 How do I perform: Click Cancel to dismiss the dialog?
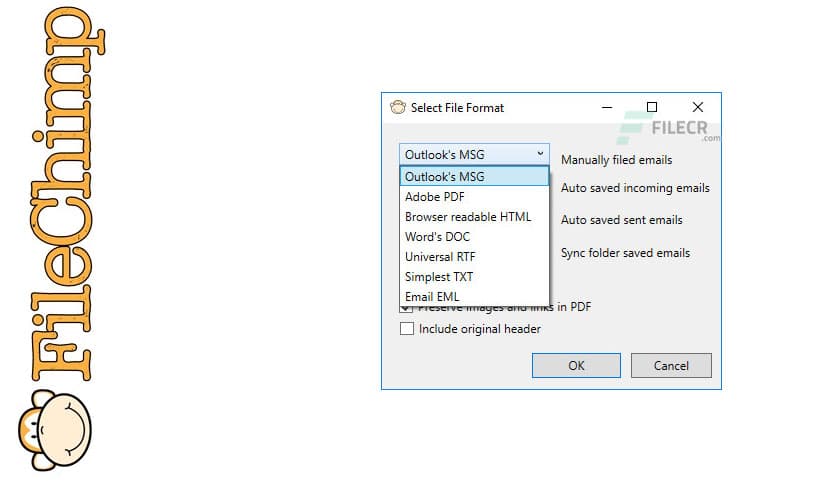click(671, 366)
